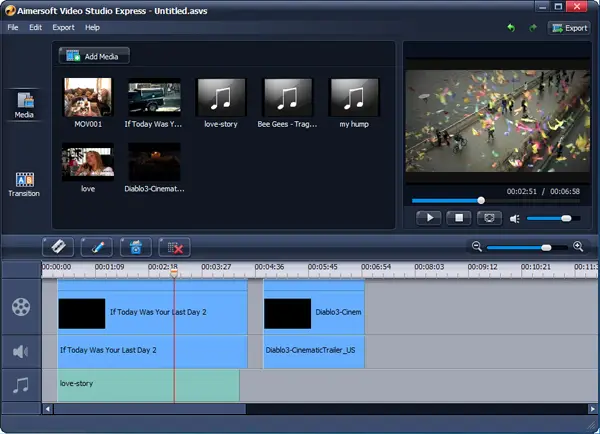Click the Add Media button
This screenshot has height=434, width=600.
click(94, 55)
